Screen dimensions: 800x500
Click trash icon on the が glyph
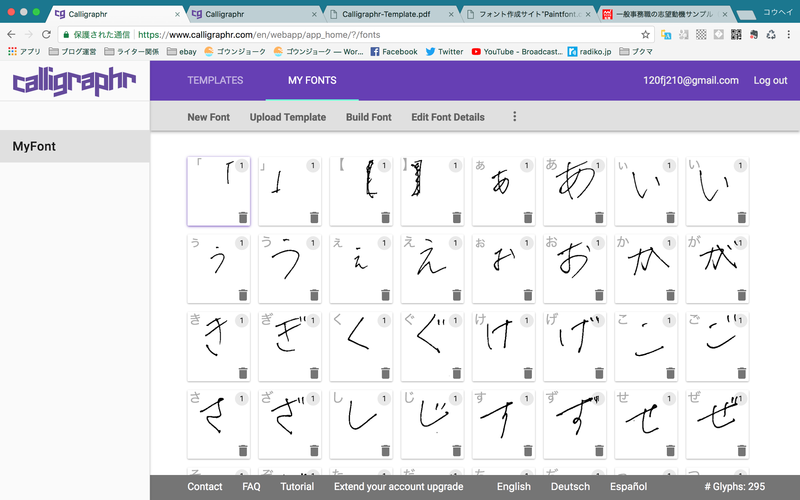pos(740,295)
